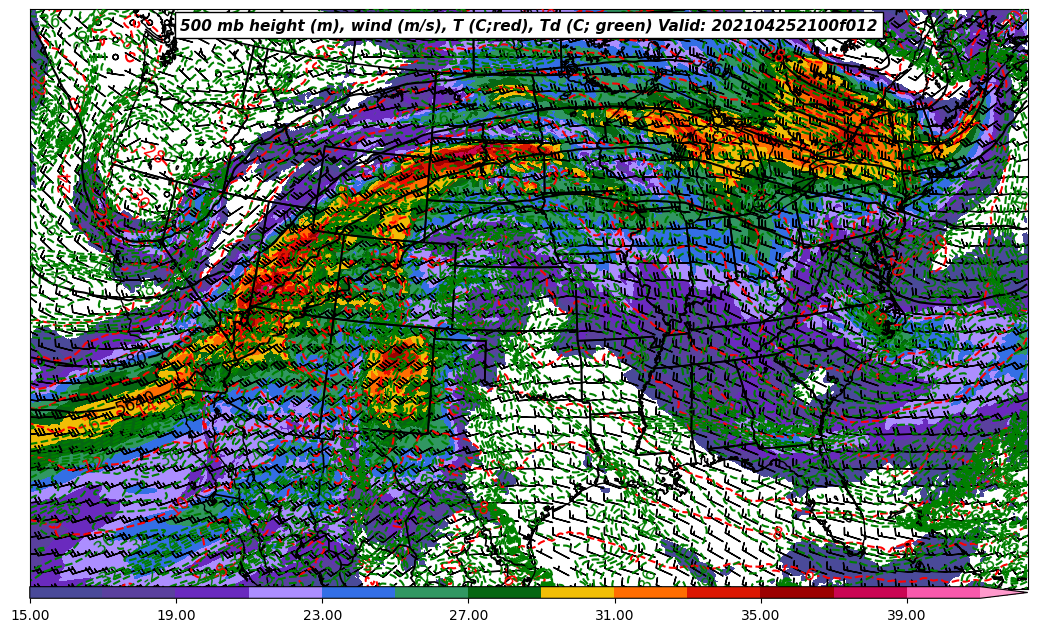Image resolution: width=1037 pixels, height=632 pixels.
Task: Click the 19.00 colorbar tick label
Action: pos(176,616)
